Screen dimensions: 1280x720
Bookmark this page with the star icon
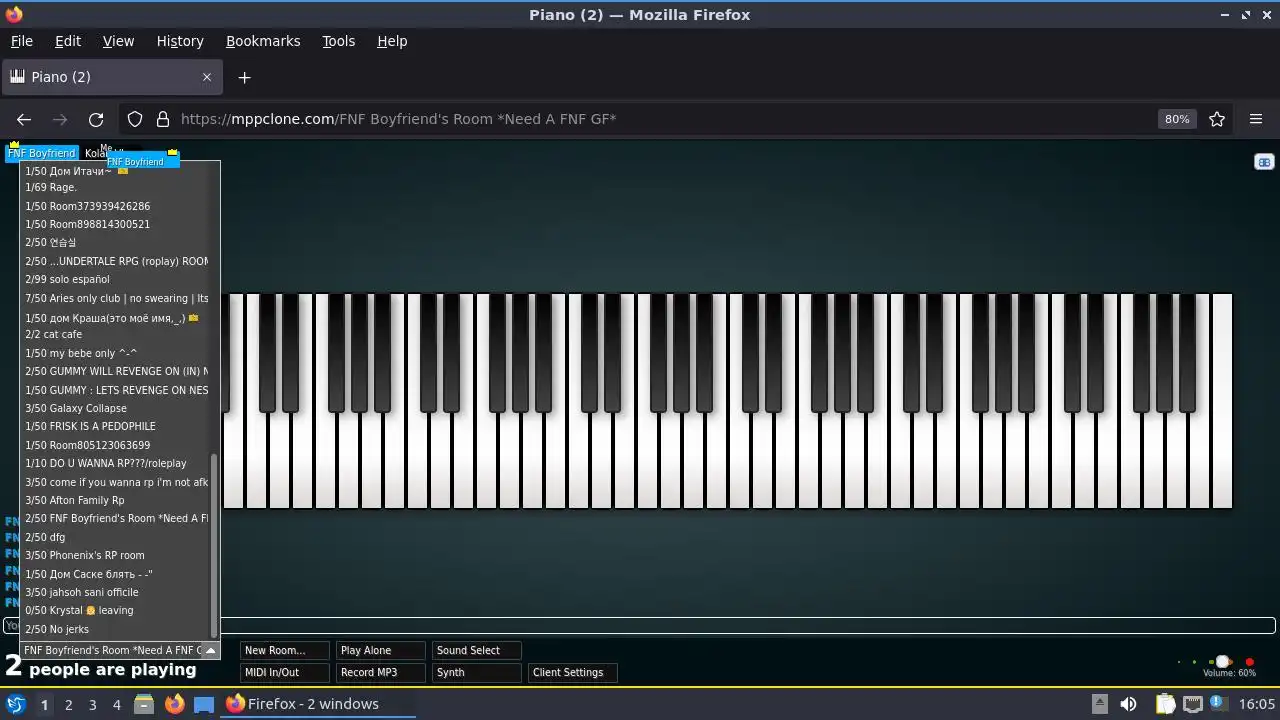click(1217, 119)
